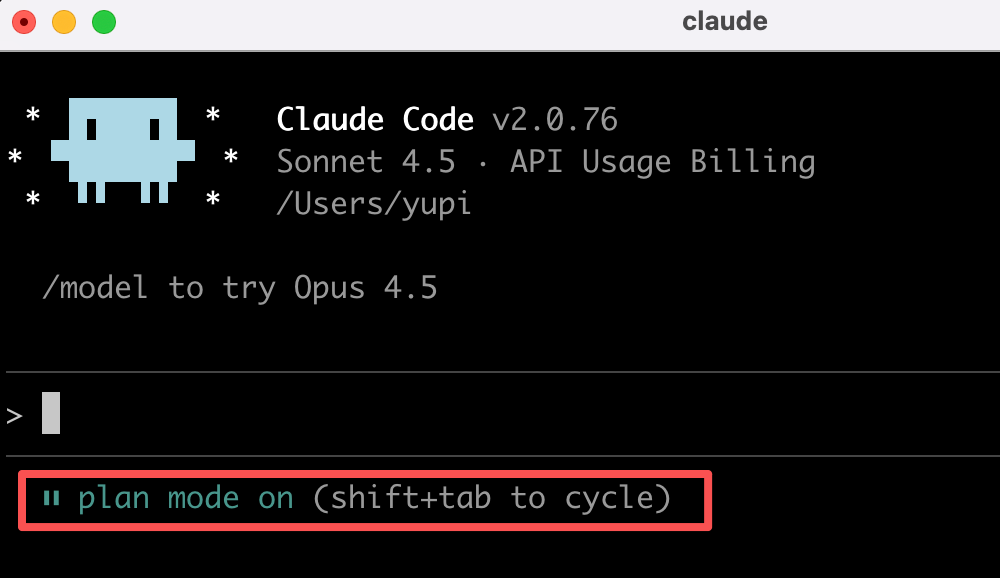Click the "Claude Code" heading text
Image resolution: width=1000 pixels, height=578 pixels.
[x=375, y=120]
